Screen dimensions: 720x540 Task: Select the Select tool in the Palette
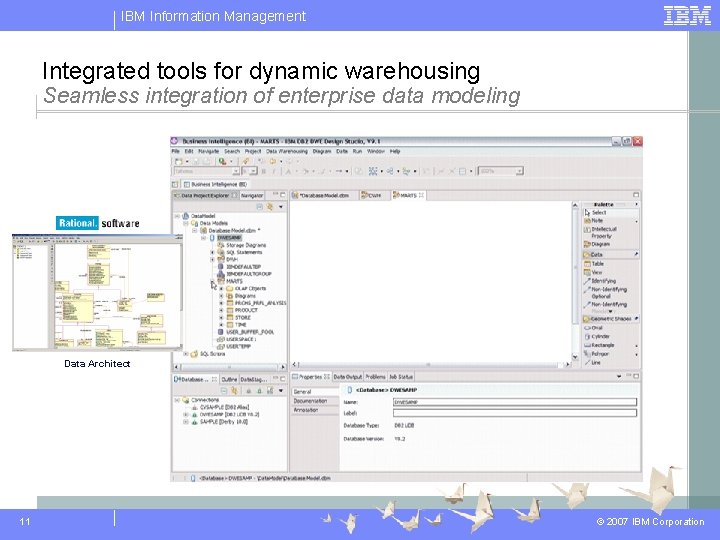click(x=598, y=213)
